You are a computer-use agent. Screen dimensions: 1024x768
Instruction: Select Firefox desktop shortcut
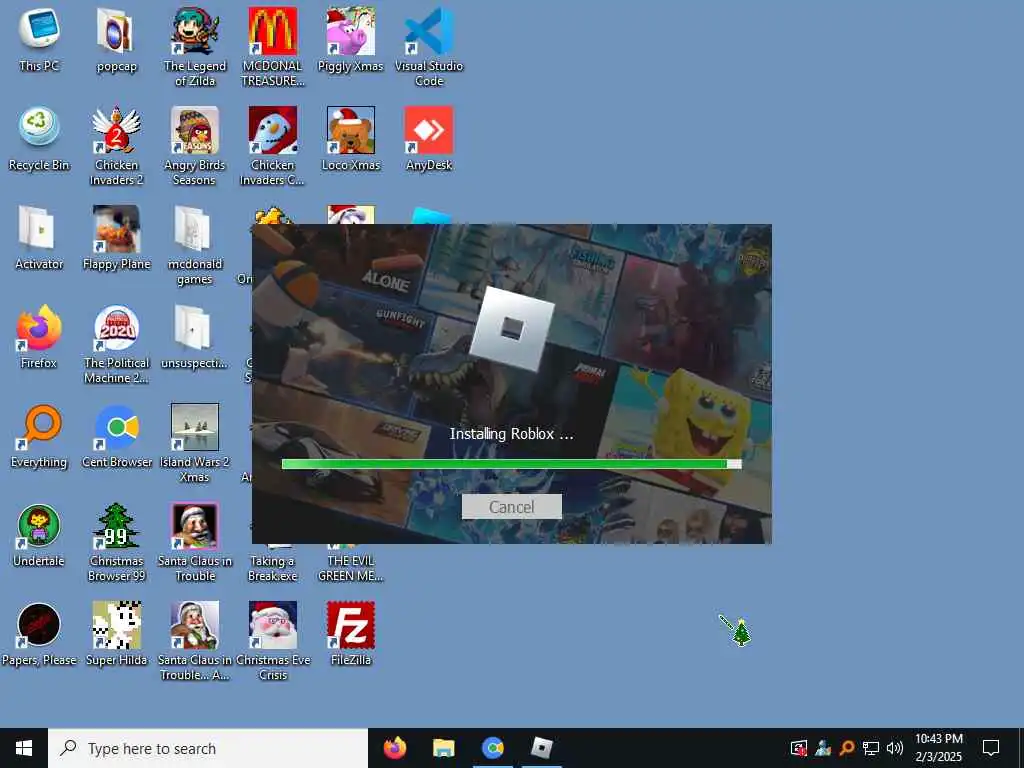(x=39, y=337)
